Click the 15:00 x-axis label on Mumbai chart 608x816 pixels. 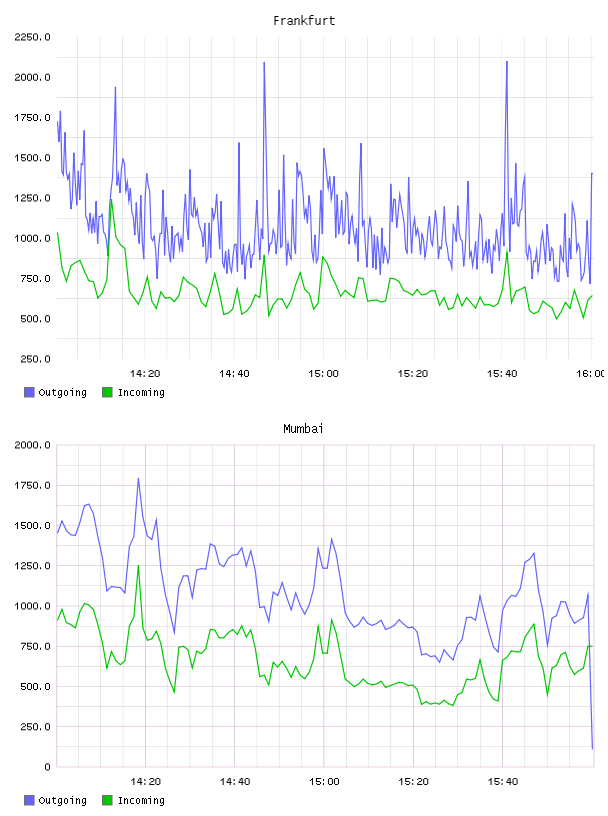click(x=324, y=782)
